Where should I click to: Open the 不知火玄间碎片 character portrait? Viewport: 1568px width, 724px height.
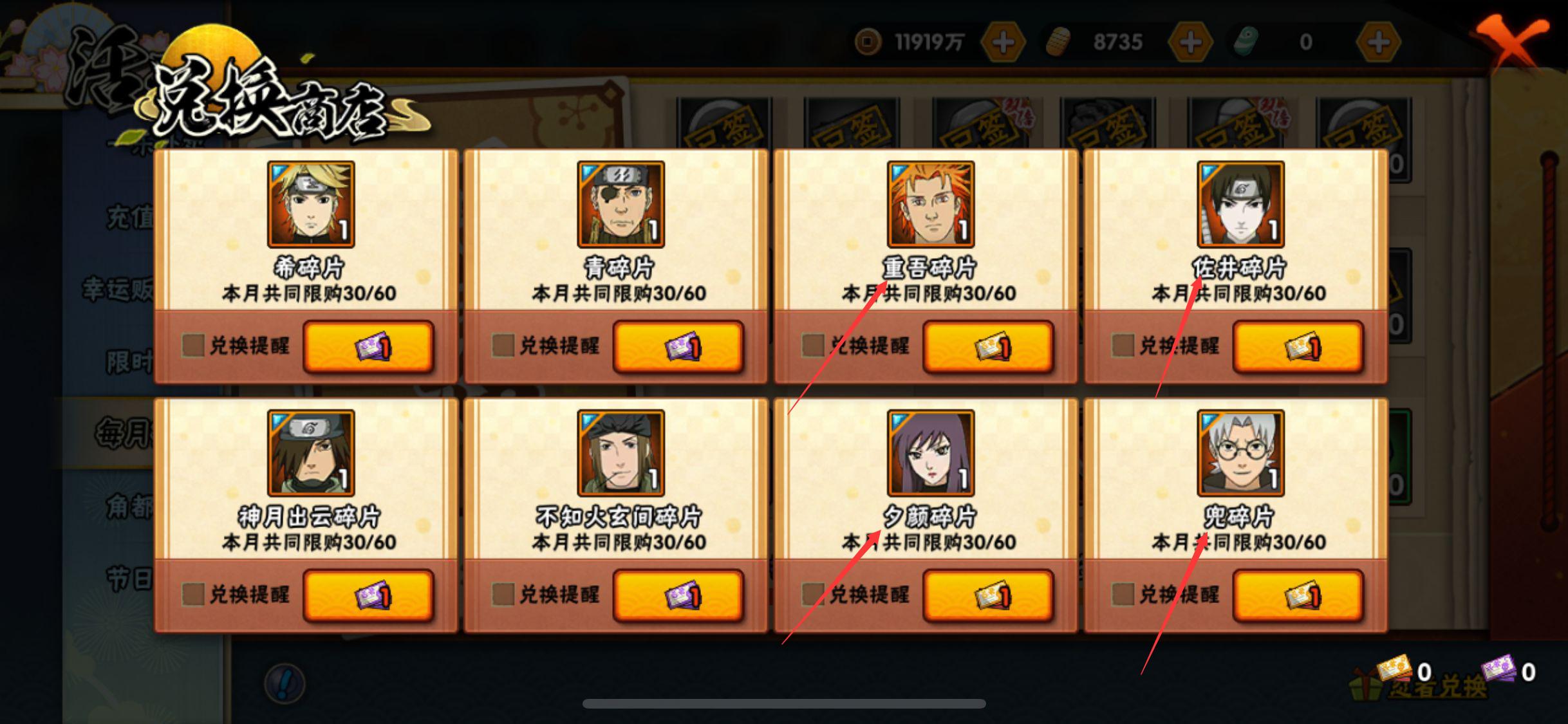pyautogui.click(x=621, y=453)
